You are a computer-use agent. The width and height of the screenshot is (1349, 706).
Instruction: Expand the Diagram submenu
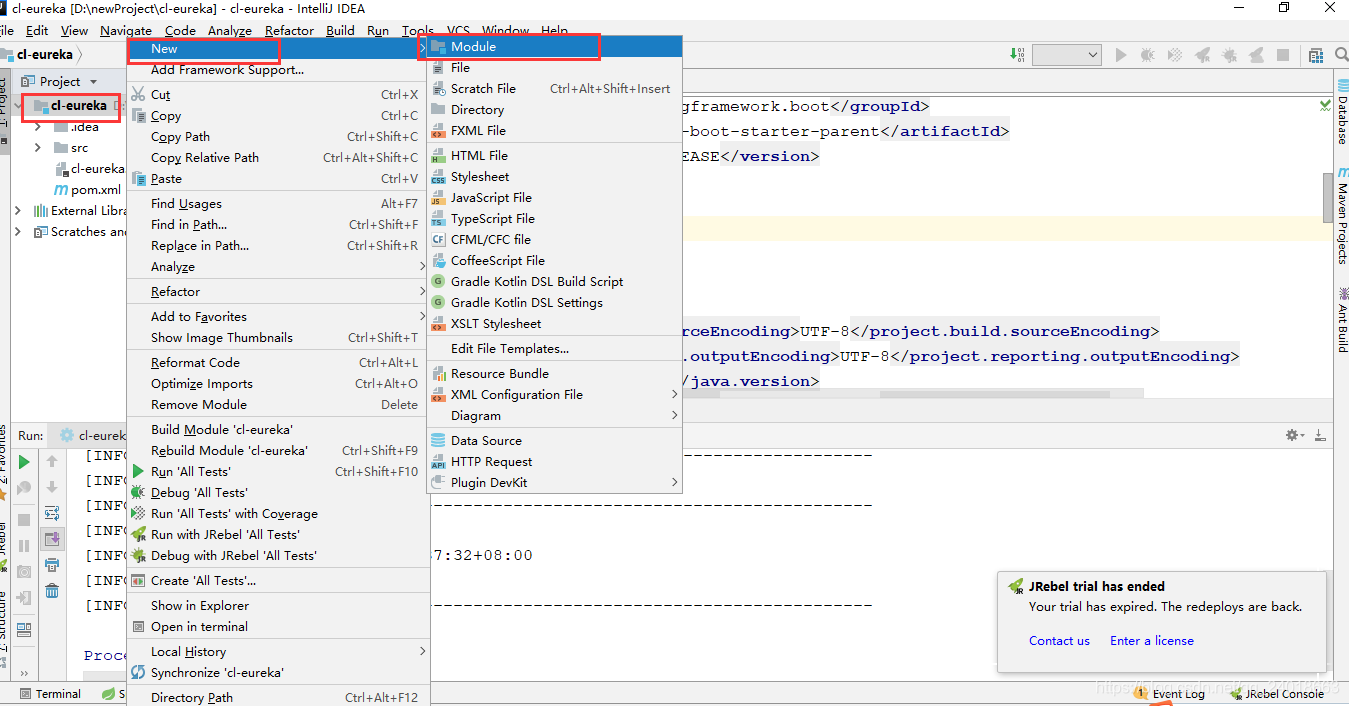coord(555,415)
